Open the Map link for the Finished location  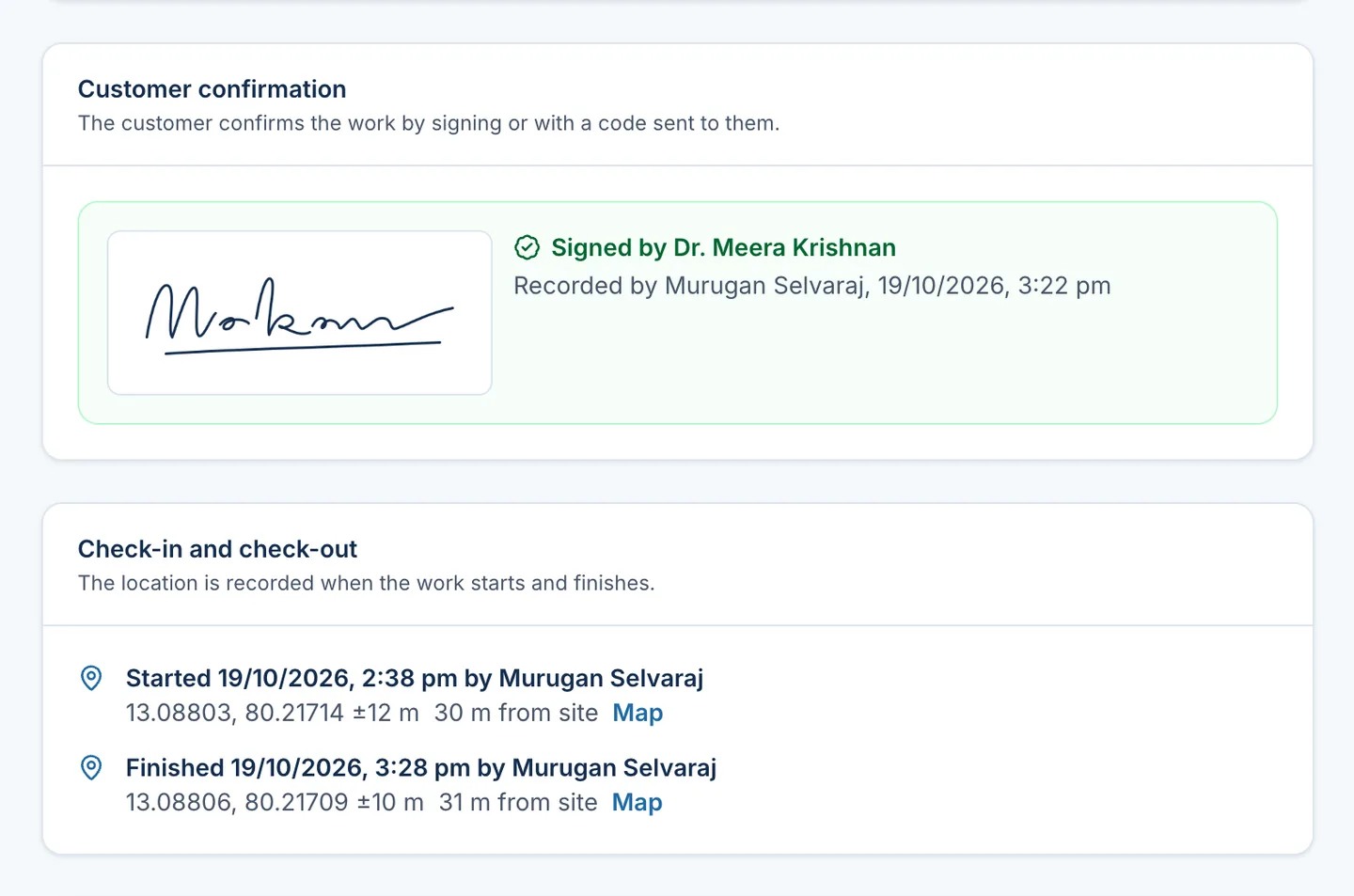637,802
